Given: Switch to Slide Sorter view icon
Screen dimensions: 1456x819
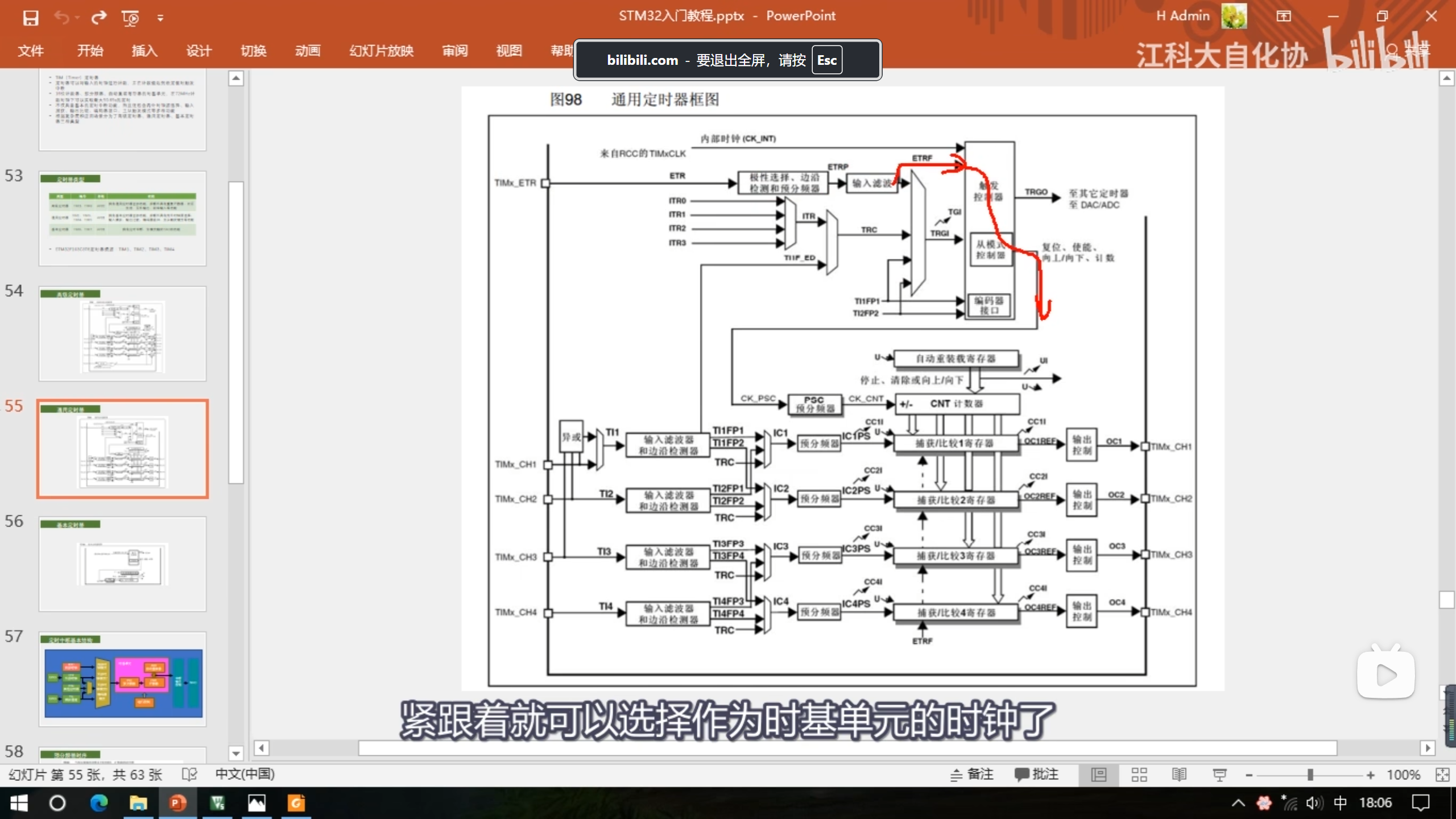Looking at the screenshot, I should (x=1139, y=775).
